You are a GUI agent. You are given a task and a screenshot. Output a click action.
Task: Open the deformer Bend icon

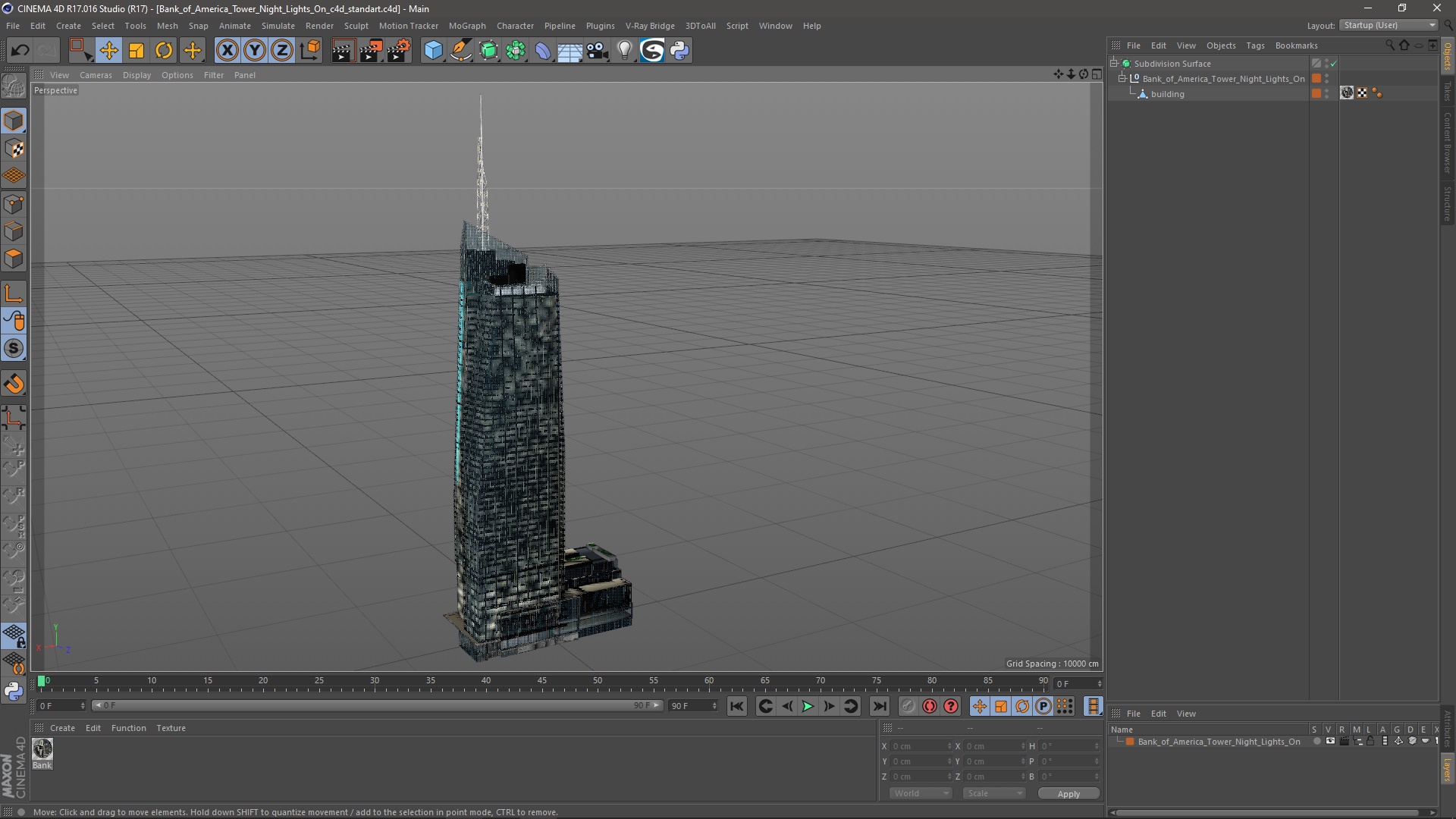tap(543, 51)
